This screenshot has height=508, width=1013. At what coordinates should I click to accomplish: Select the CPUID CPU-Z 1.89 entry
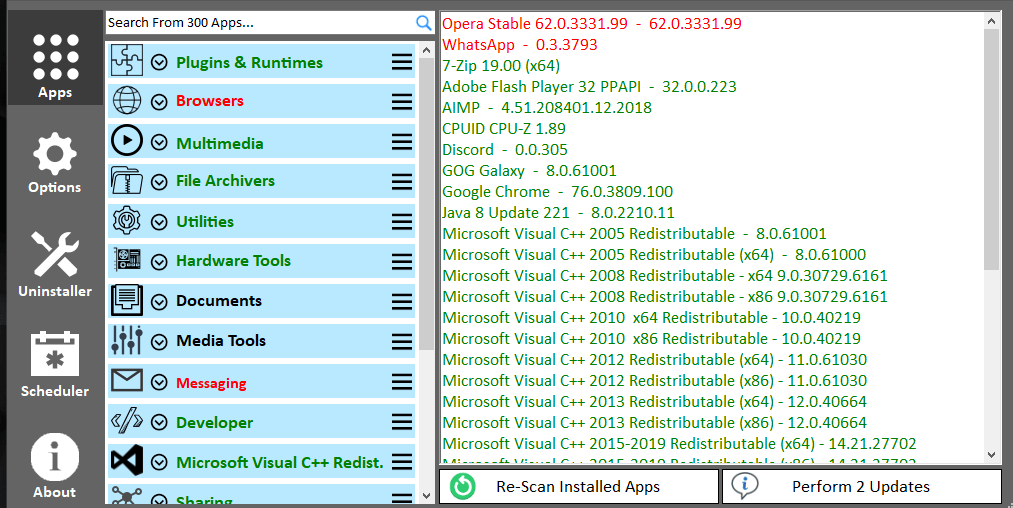click(x=504, y=129)
